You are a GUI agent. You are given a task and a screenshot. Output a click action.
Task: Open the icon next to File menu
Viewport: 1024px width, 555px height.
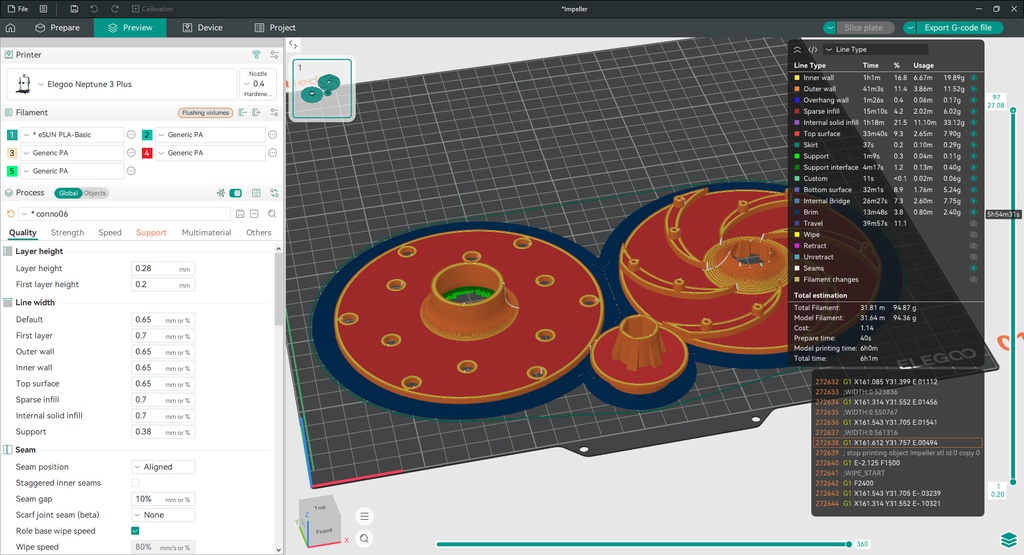point(43,8)
